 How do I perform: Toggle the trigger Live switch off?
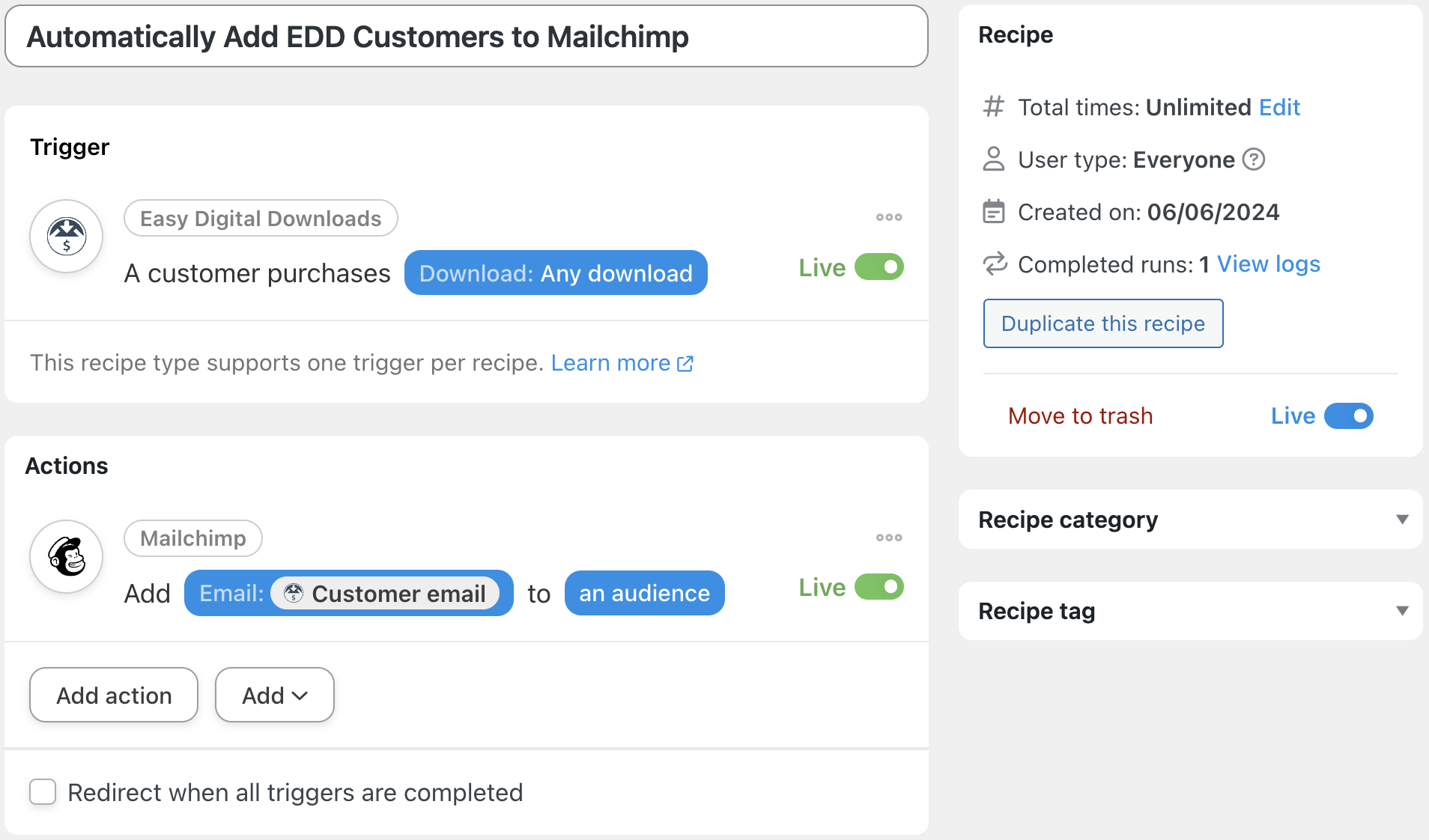(x=879, y=267)
